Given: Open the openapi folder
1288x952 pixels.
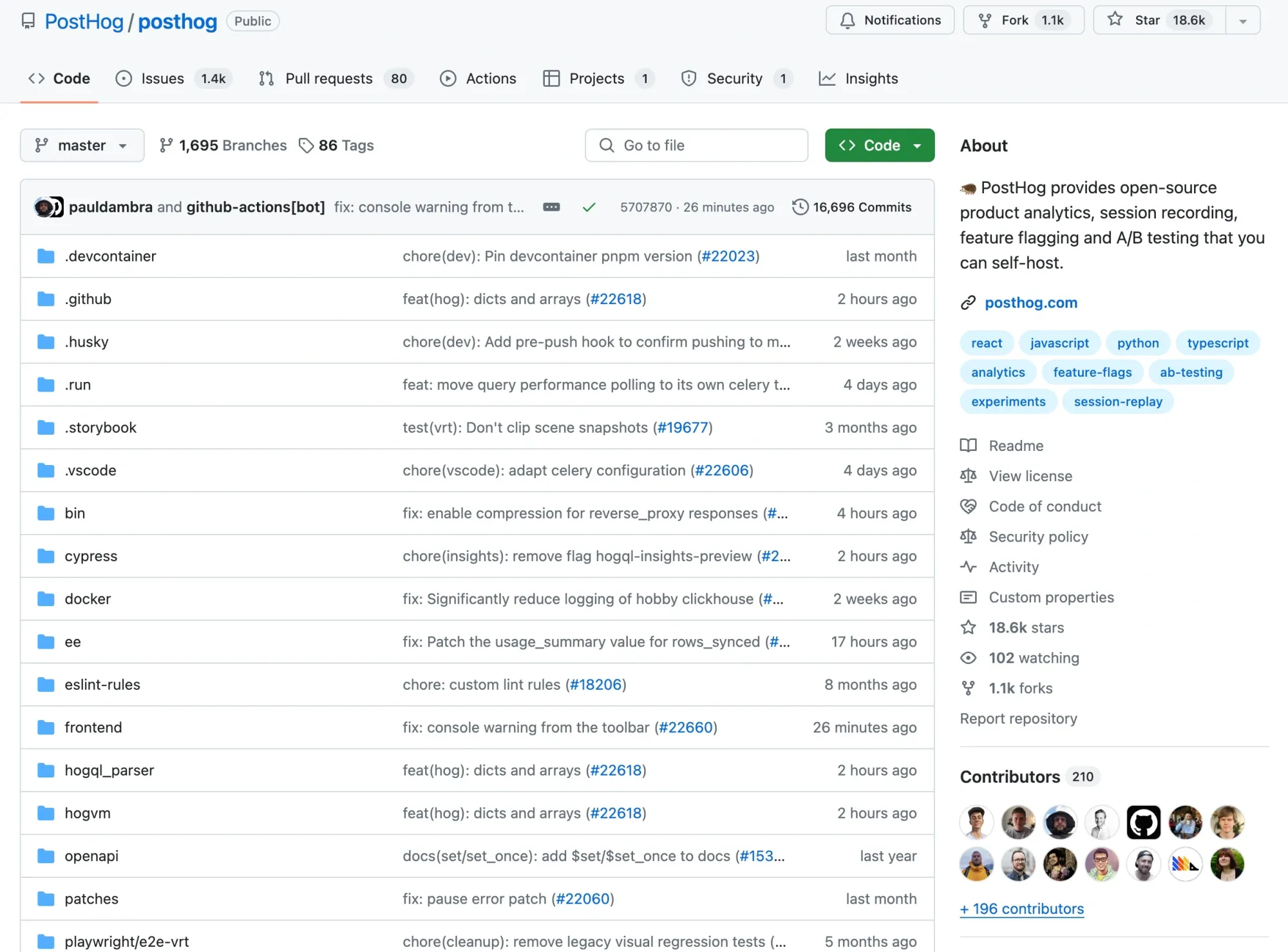Looking at the screenshot, I should tap(91, 856).
